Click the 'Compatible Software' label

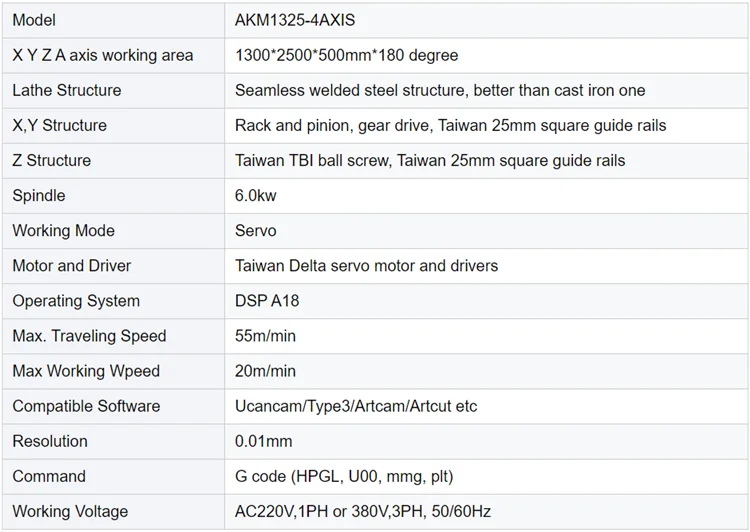[x=86, y=406]
